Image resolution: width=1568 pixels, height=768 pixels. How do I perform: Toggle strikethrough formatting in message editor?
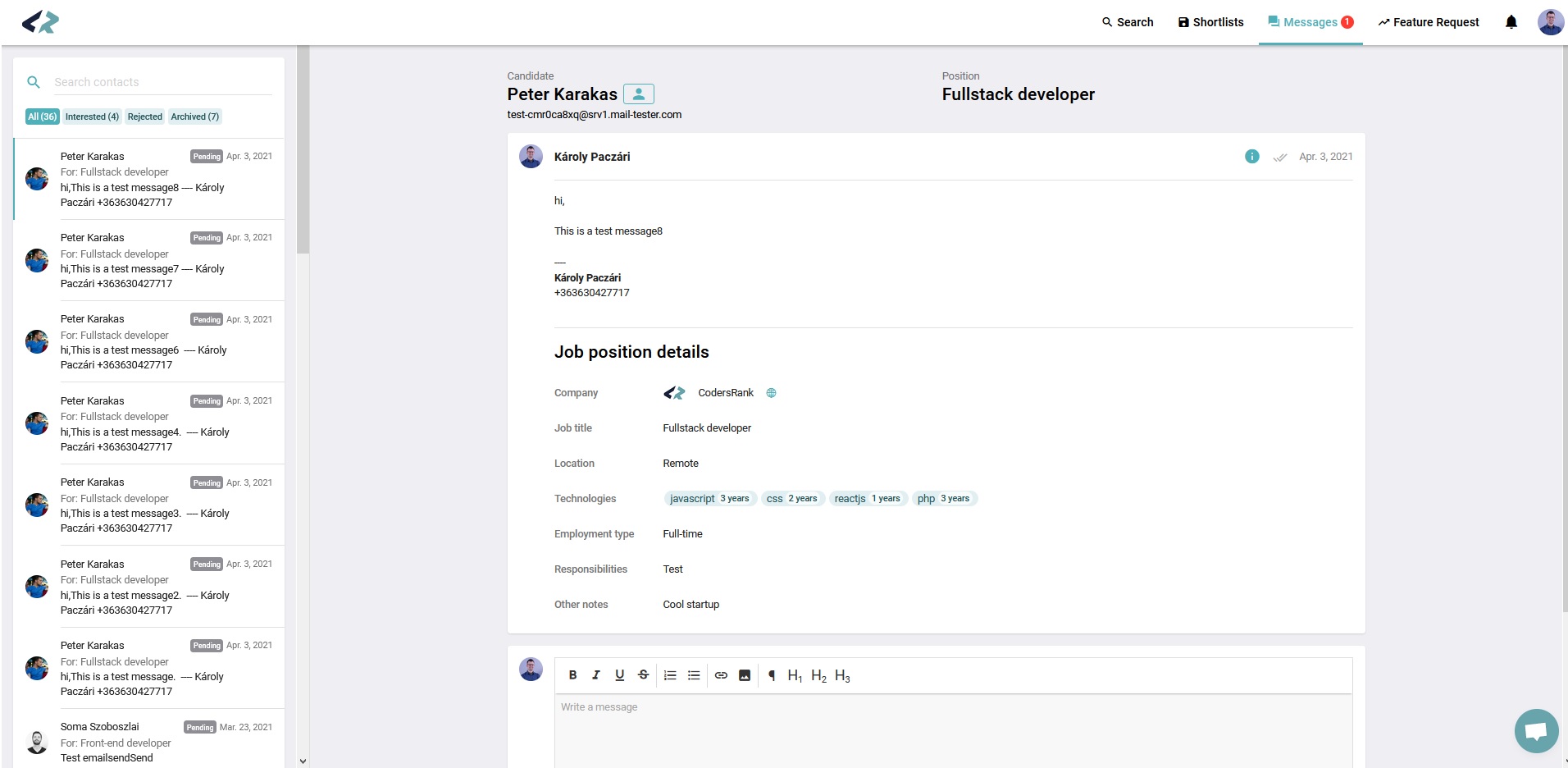(644, 675)
